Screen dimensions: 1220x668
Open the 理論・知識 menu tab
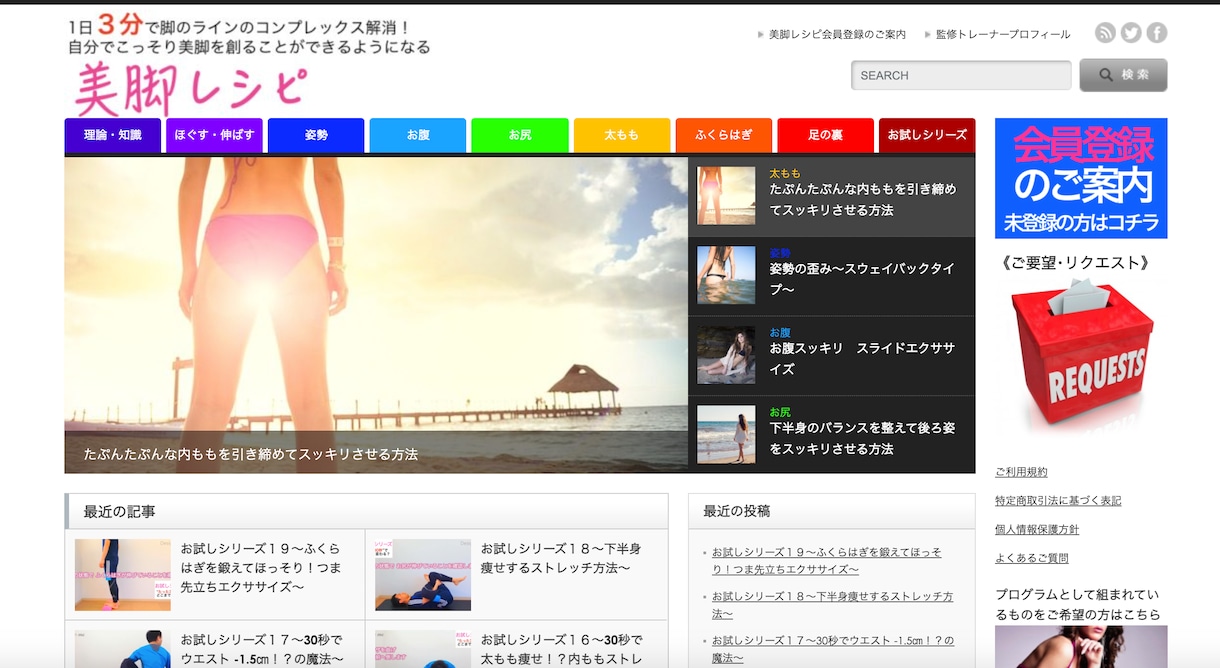(x=113, y=135)
